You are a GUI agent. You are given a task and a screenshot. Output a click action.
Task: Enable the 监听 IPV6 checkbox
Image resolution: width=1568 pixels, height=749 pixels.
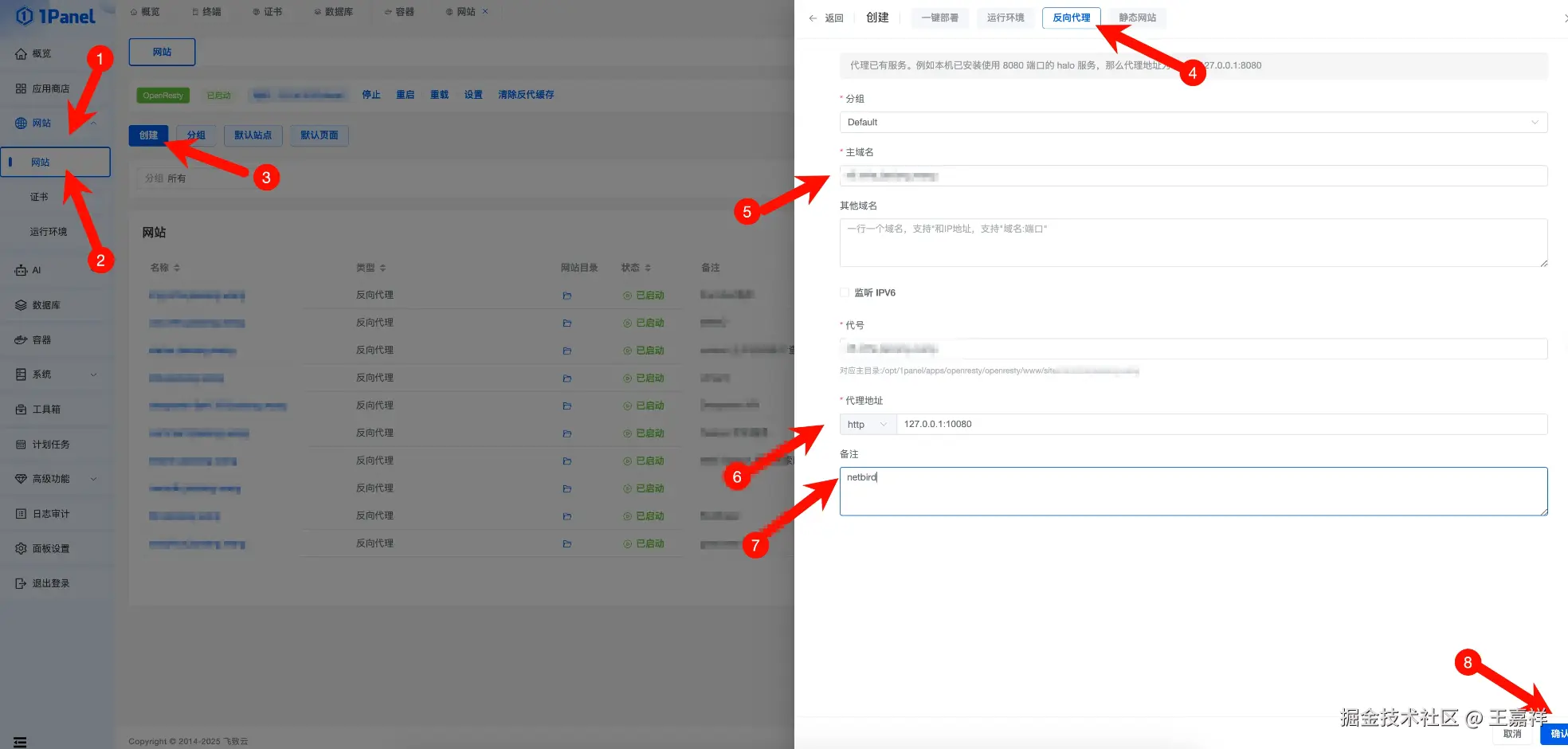(x=845, y=292)
